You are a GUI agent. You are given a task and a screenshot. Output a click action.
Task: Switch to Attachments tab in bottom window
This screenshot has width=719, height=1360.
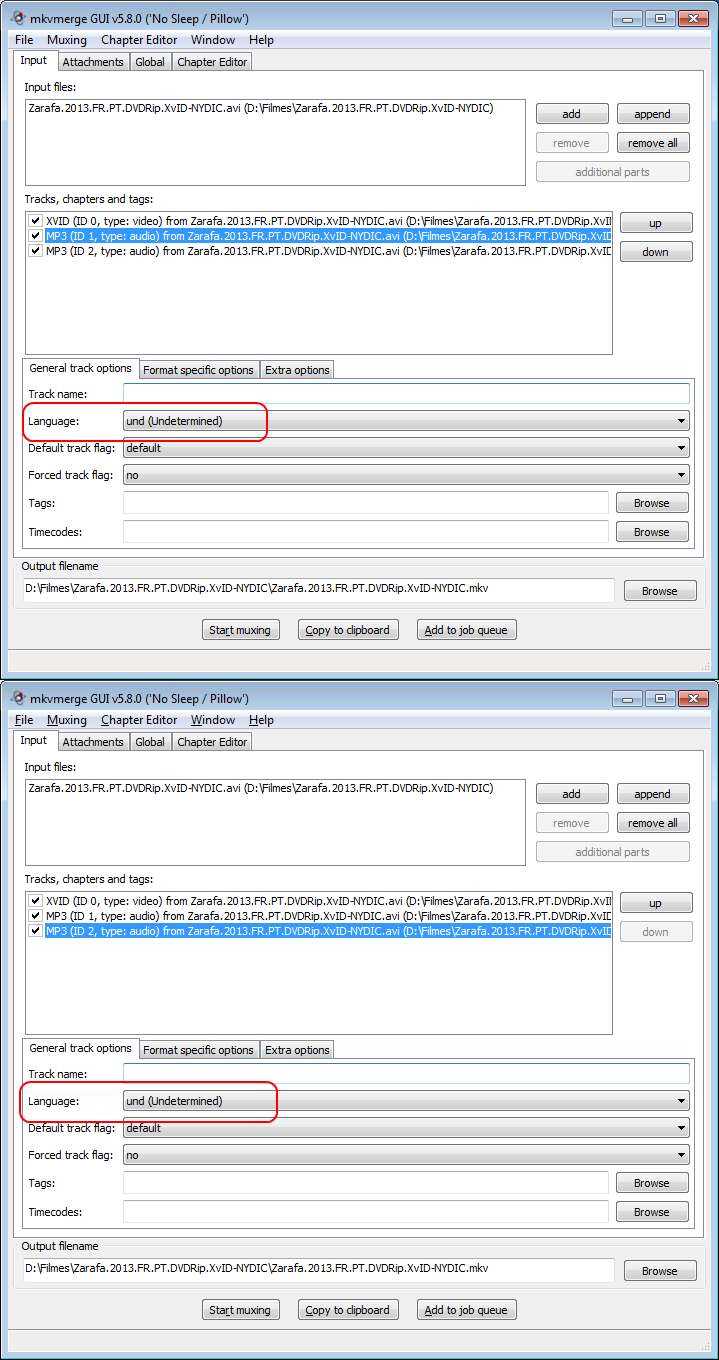[93, 742]
